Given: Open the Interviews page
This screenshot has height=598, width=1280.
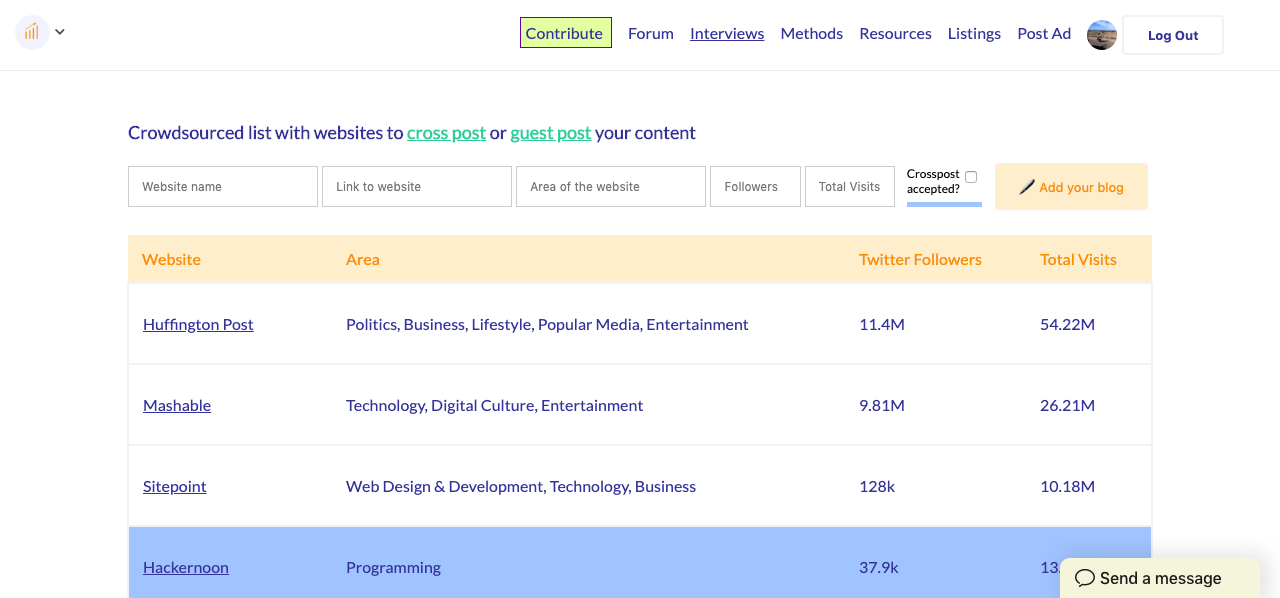Looking at the screenshot, I should [x=727, y=33].
